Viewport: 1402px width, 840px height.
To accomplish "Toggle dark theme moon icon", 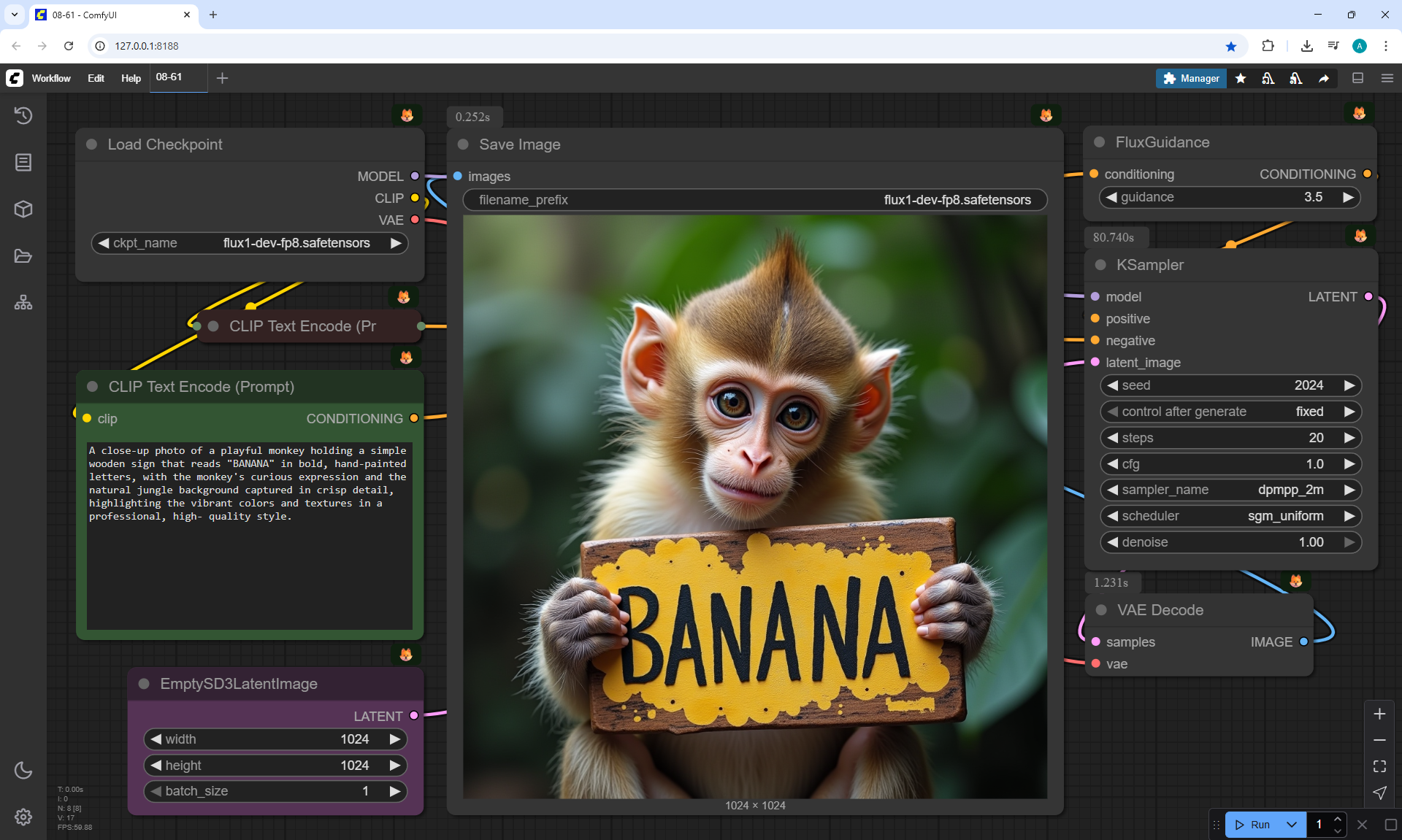I will 23,770.
